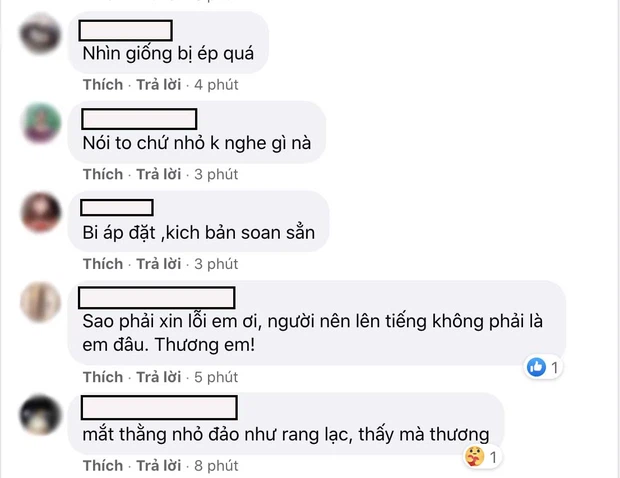The image size is (620, 478).
Task: Click the blue like reaction icon
Action: point(536,367)
